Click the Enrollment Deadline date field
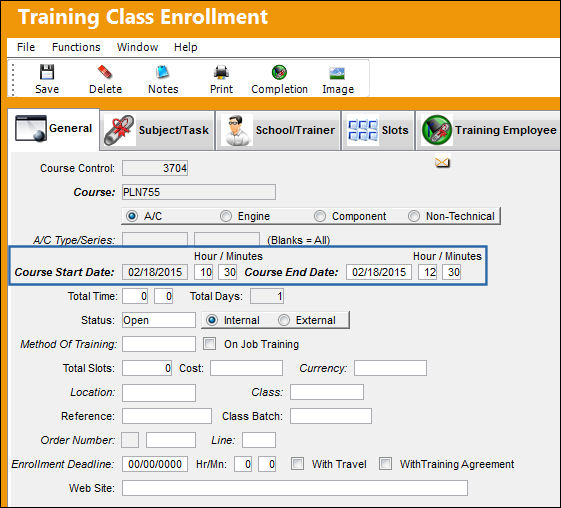 [x=155, y=464]
